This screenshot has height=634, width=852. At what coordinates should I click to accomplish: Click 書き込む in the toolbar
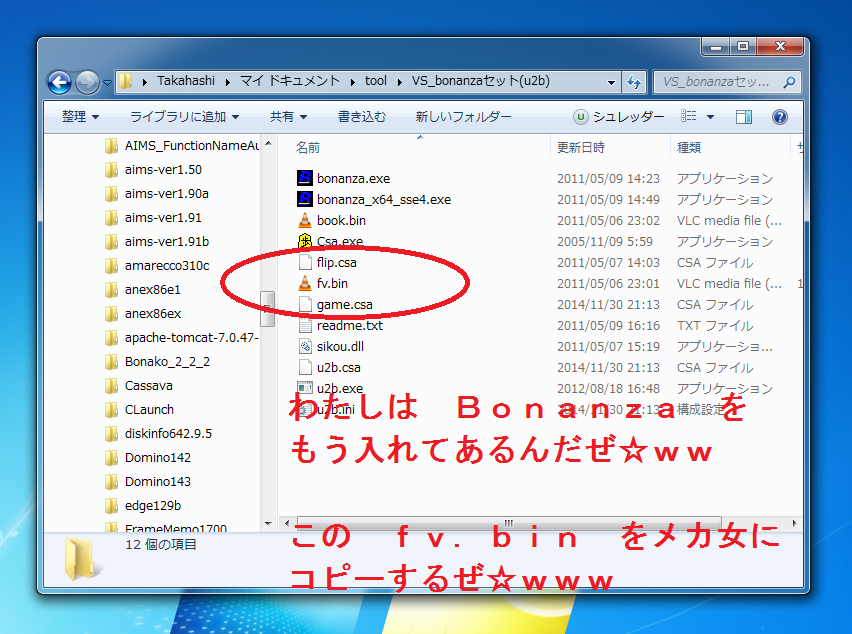(362, 117)
